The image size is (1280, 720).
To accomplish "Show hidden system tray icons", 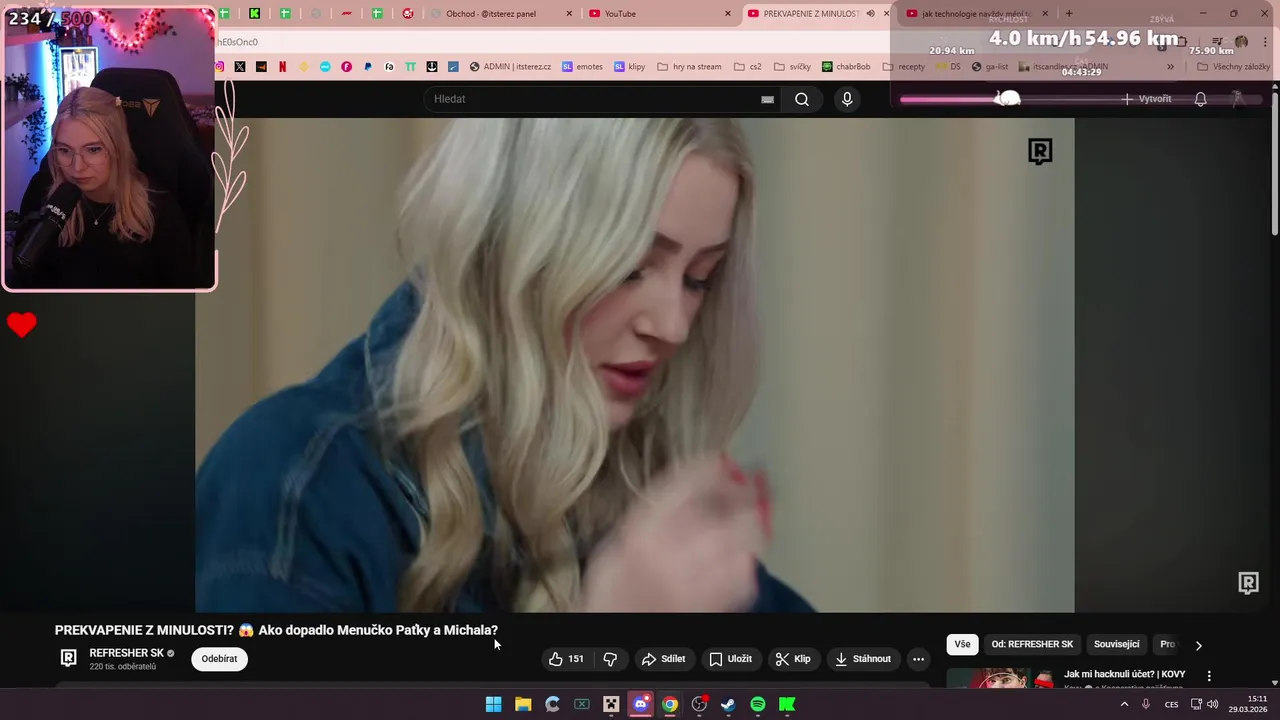I will (x=1124, y=704).
